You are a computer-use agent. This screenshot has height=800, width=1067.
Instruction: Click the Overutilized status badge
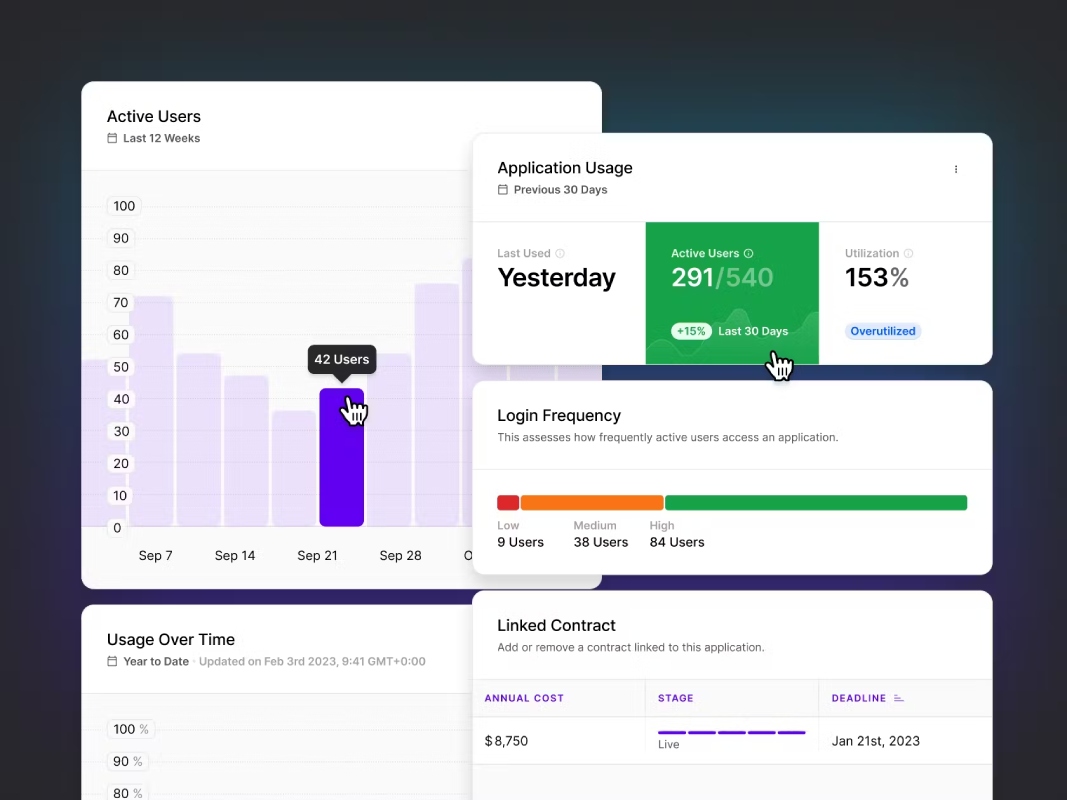[883, 331]
